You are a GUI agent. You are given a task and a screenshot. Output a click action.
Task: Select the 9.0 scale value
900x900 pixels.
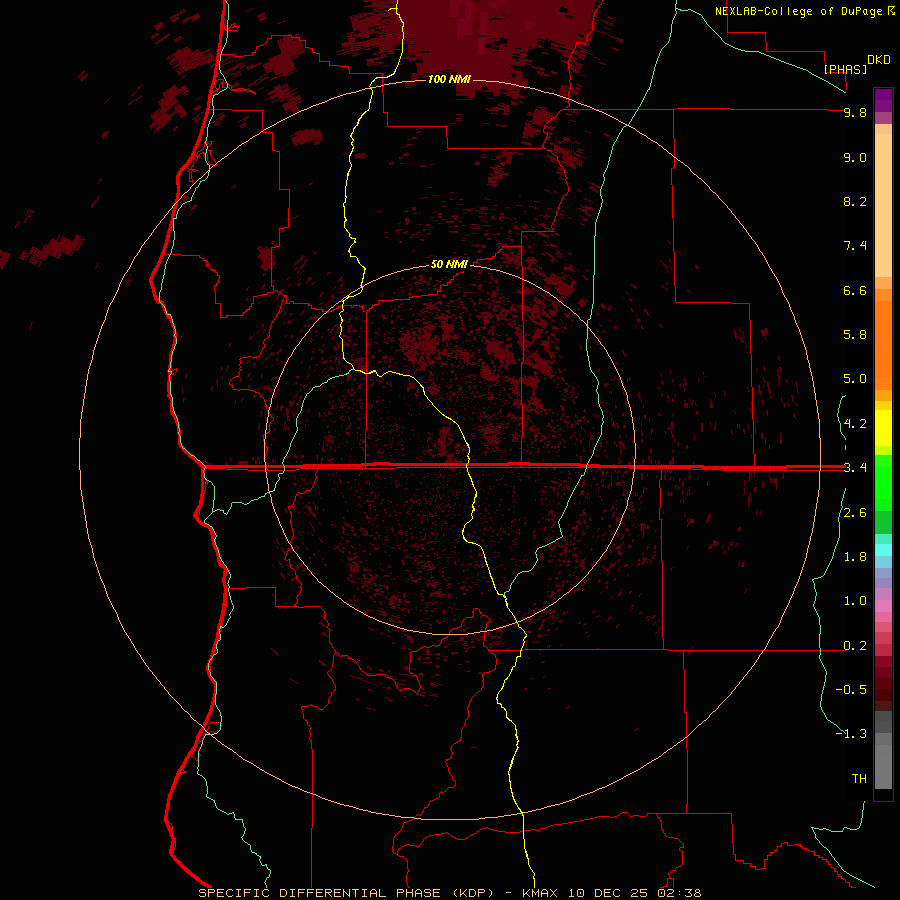[x=855, y=157]
